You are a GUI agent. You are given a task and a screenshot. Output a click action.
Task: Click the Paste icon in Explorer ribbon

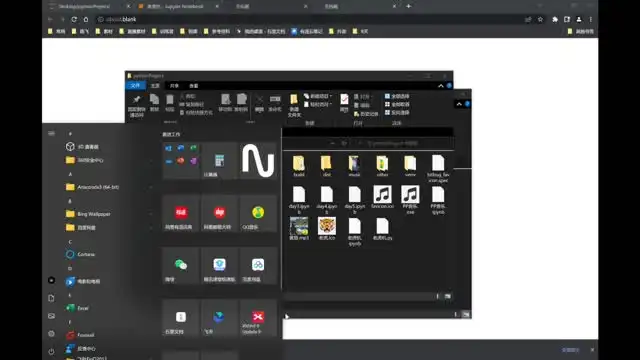point(170,102)
